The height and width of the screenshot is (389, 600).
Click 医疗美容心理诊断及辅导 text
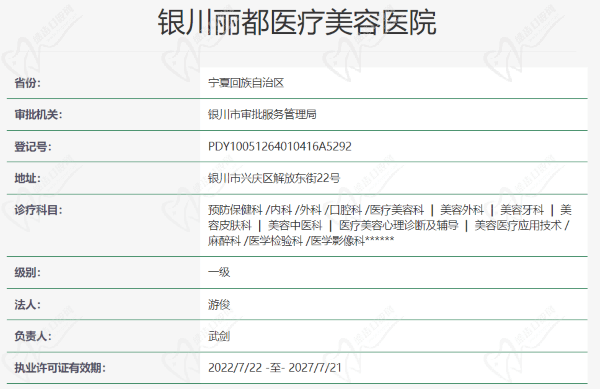tap(399, 225)
